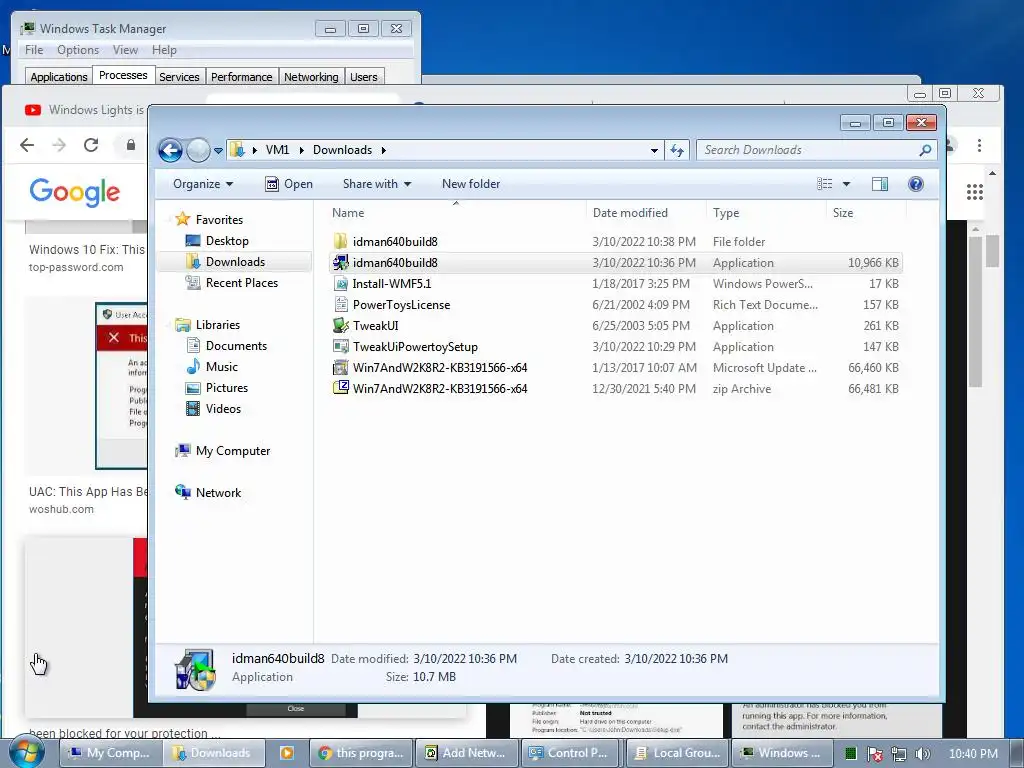The width and height of the screenshot is (1024, 768).
Task: Click the volume speaker tray icon
Action: (922, 754)
